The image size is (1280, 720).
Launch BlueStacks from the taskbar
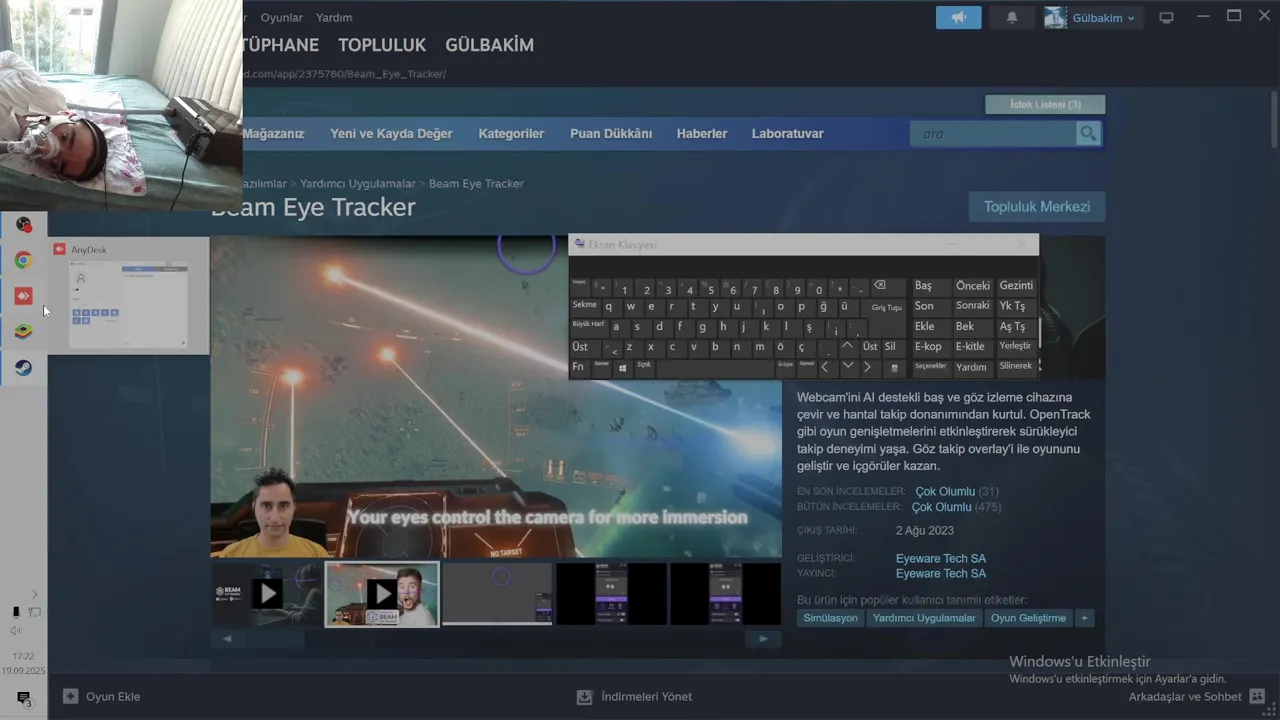point(23,332)
